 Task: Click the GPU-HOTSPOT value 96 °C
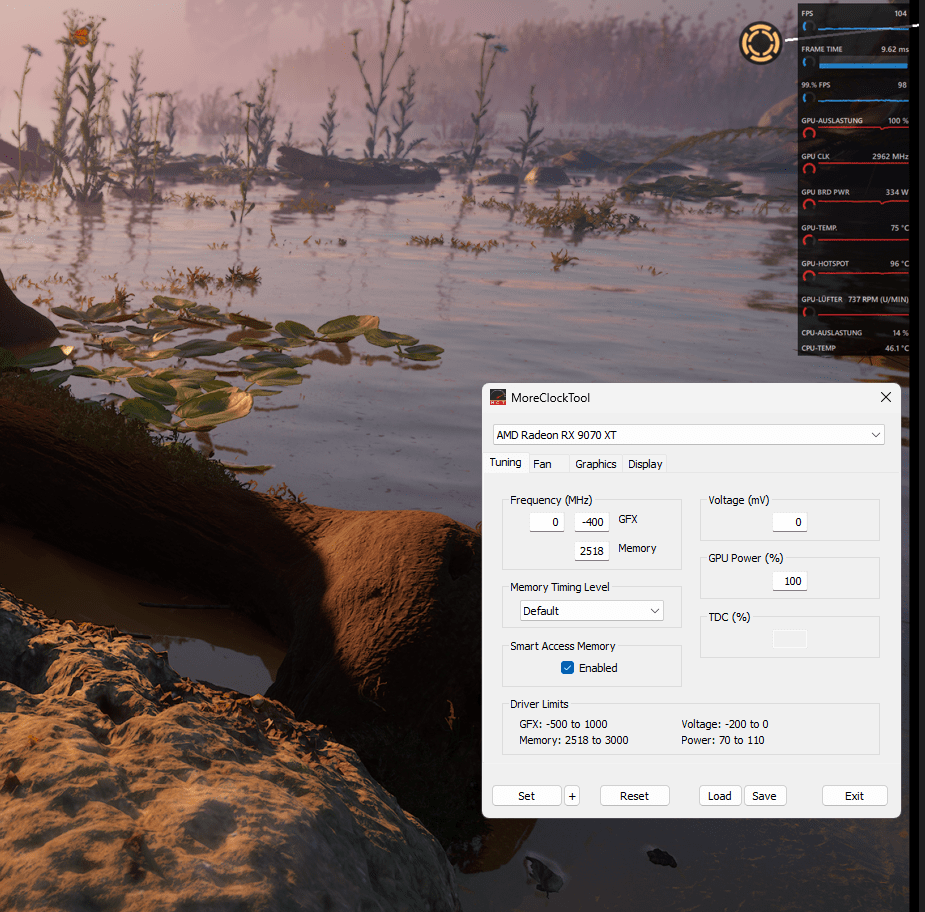point(900,263)
